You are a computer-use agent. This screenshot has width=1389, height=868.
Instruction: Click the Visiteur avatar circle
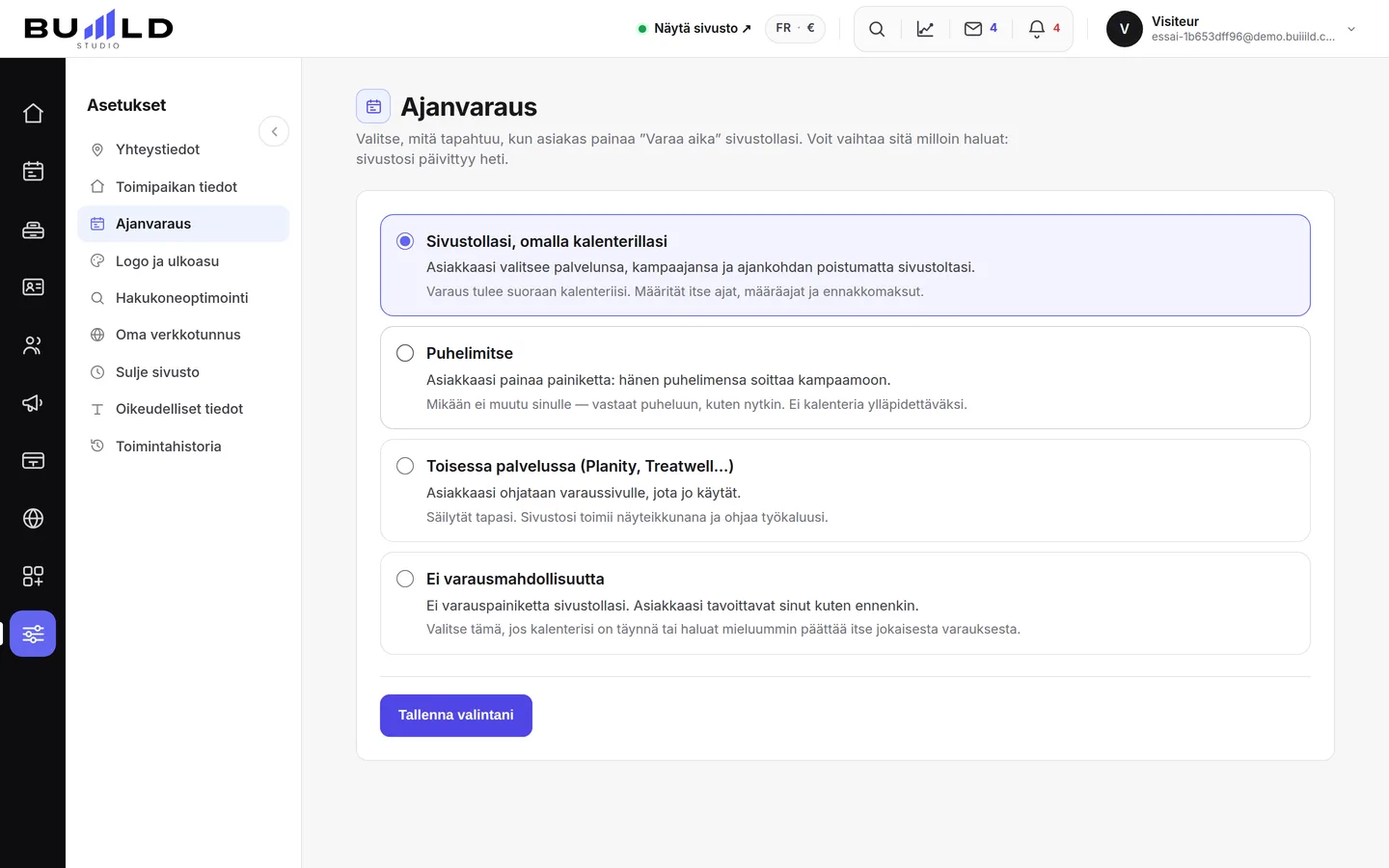(1125, 29)
